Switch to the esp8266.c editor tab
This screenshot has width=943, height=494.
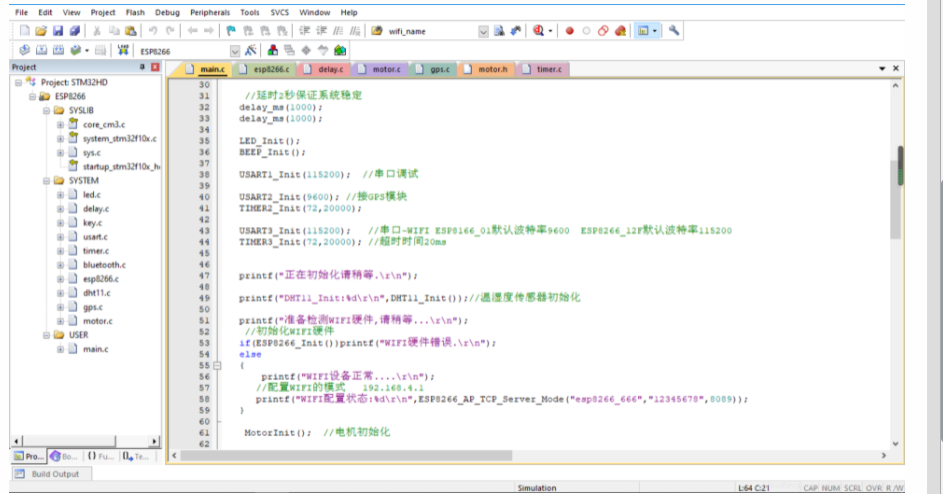(271, 69)
